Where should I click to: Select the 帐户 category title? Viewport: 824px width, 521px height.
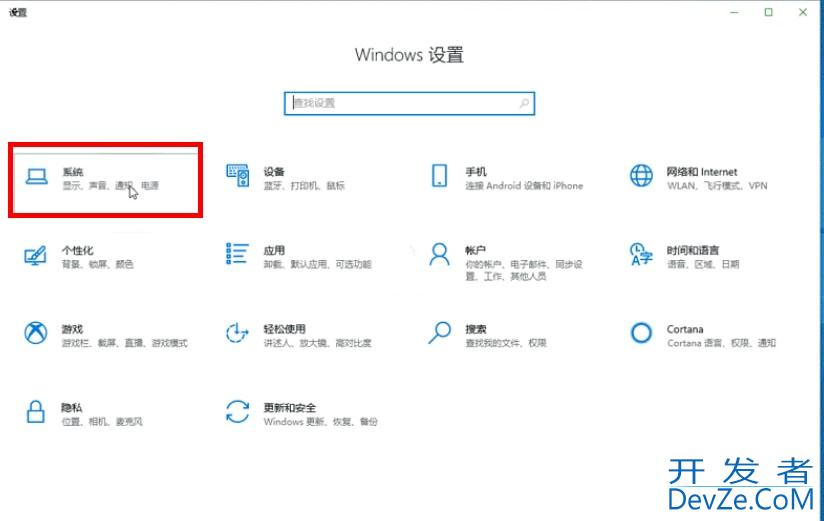coord(476,250)
